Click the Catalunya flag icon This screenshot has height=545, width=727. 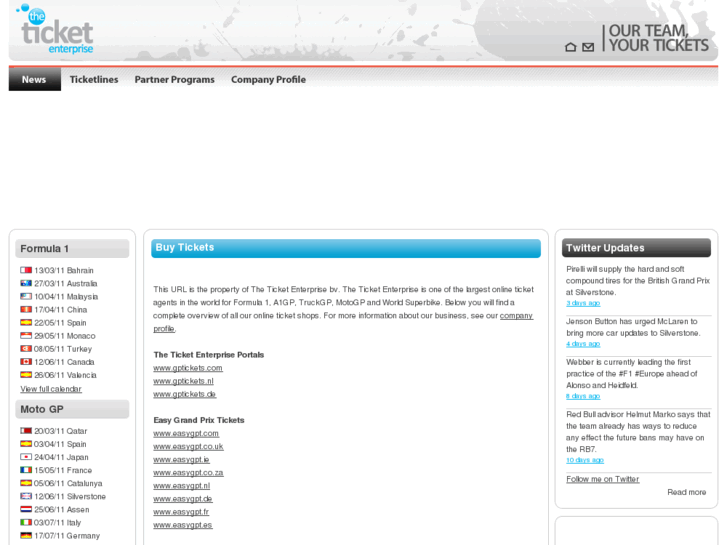26,483
